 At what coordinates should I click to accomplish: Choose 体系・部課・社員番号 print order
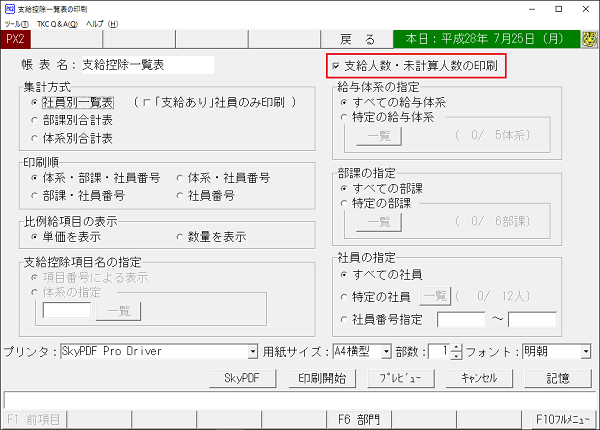(x=34, y=178)
